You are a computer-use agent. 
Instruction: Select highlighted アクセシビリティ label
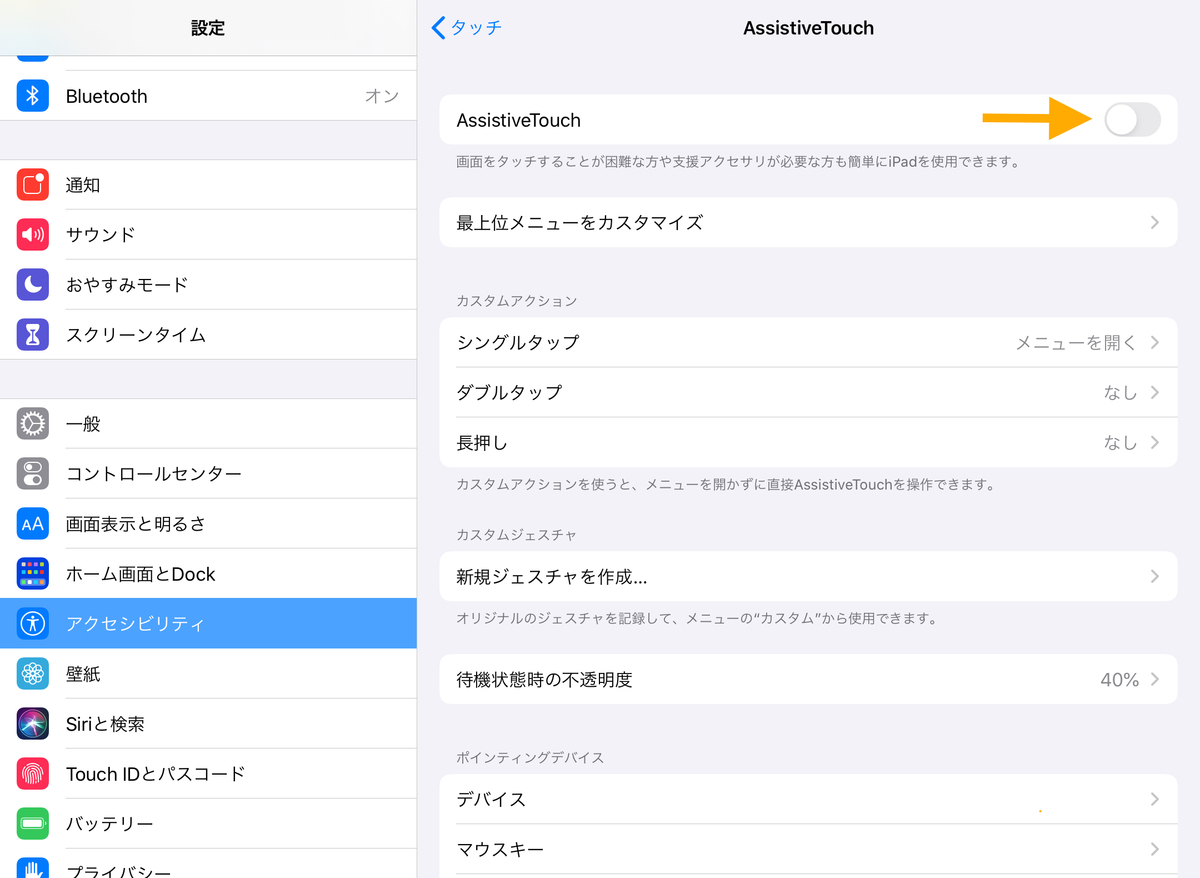(x=135, y=624)
